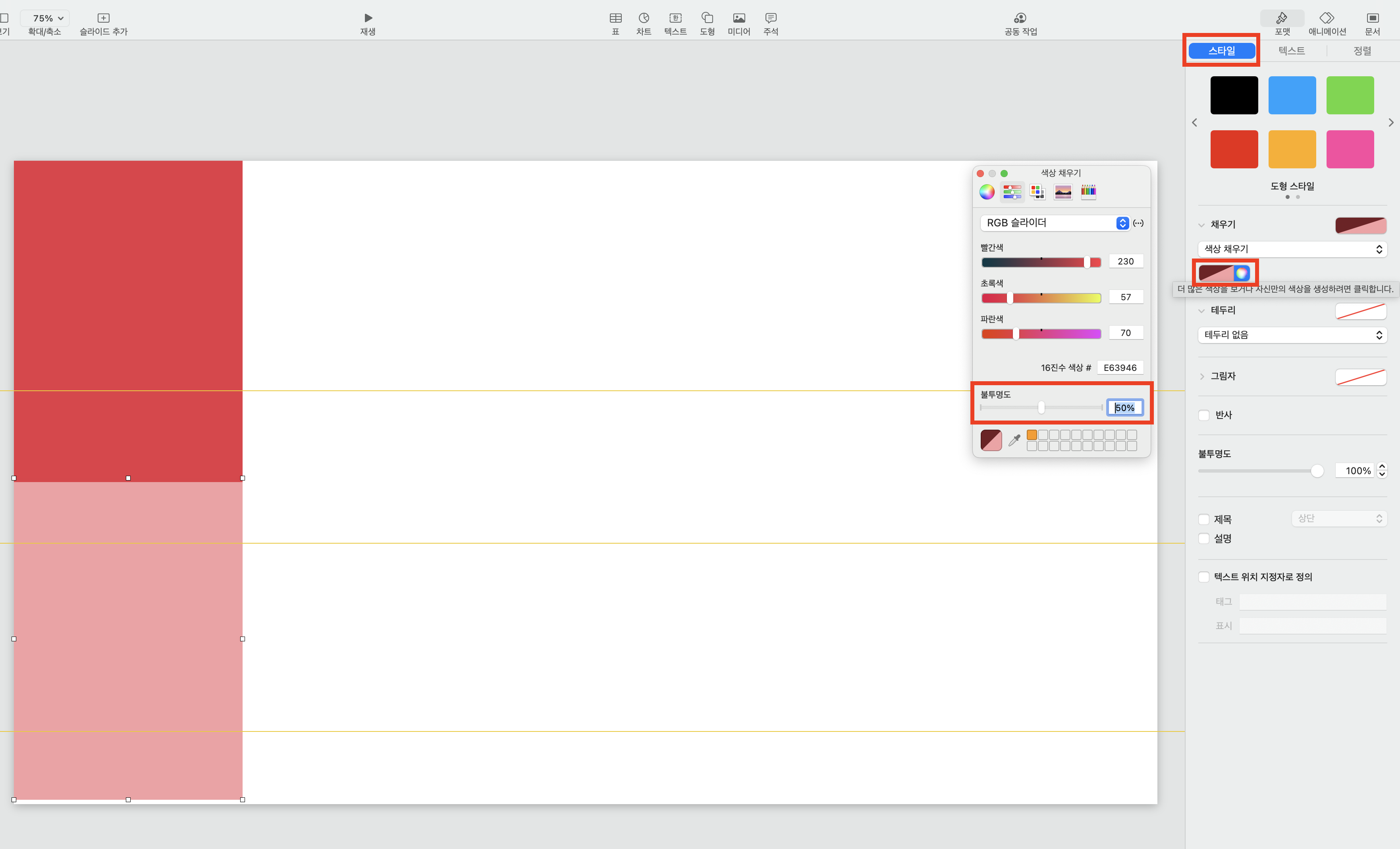Click the Shape (도형) toolbar icon
The height and width of the screenshot is (849, 1400).
707,18
